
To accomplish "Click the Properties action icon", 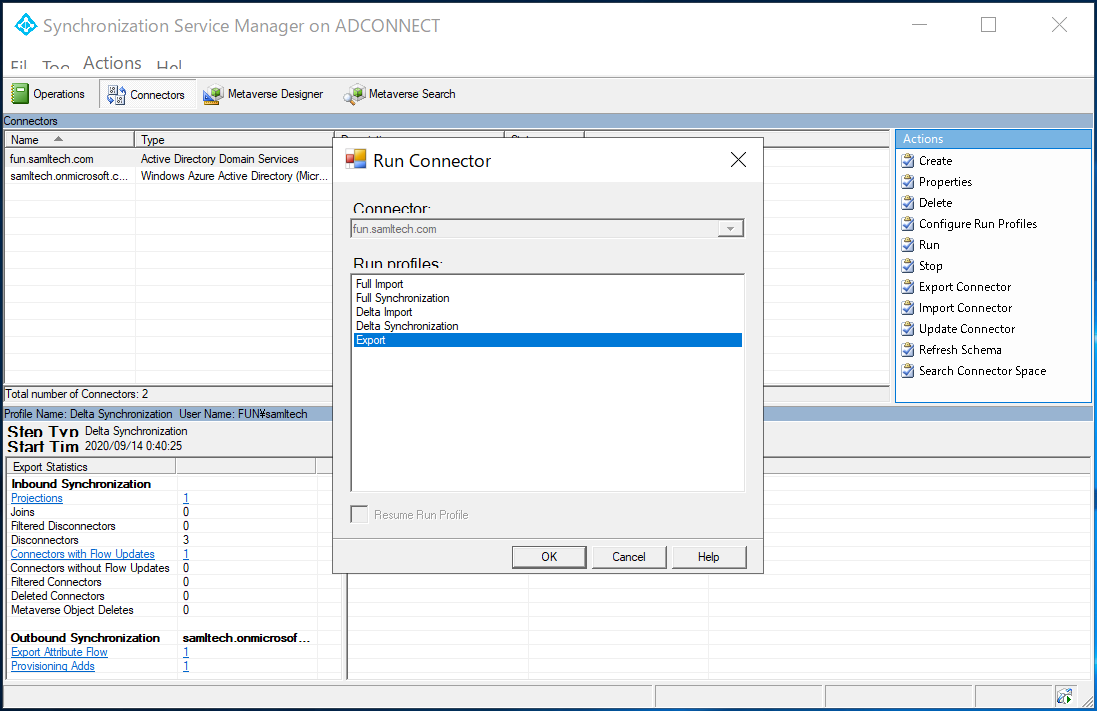I will pos(908,182).
